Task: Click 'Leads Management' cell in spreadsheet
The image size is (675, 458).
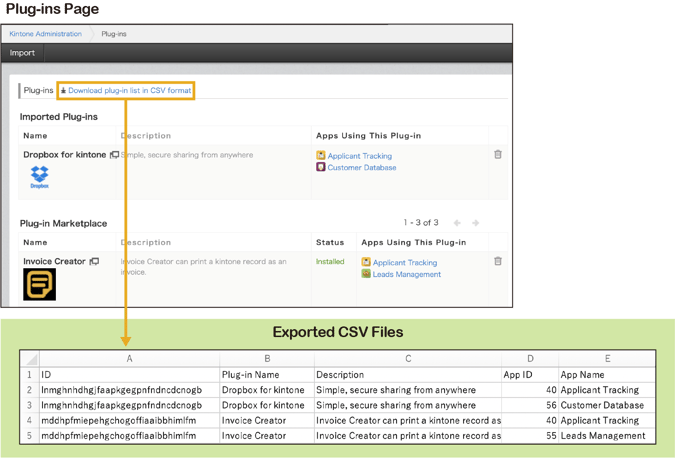Action: [607, 436]
